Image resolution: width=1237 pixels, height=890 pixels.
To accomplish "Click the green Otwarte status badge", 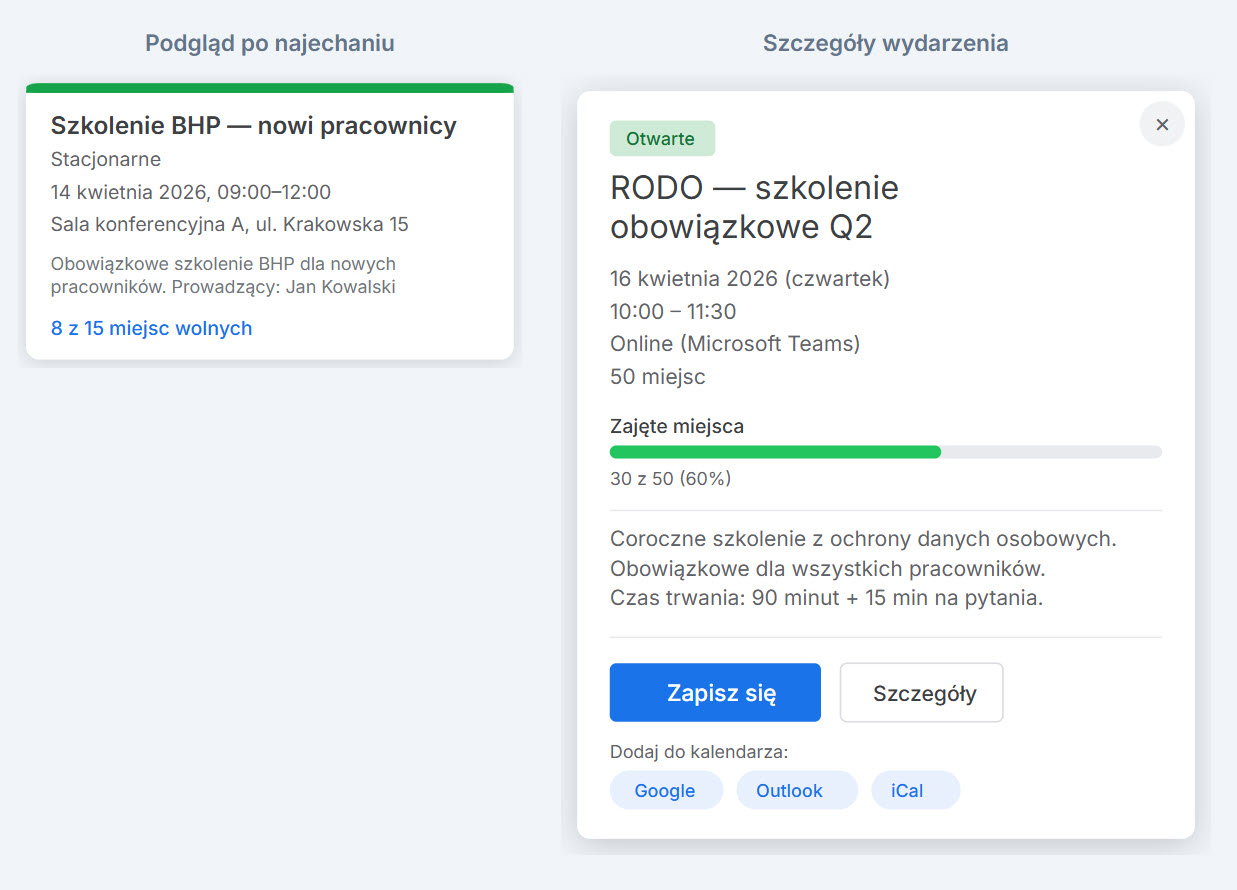I will pos(662,139).
